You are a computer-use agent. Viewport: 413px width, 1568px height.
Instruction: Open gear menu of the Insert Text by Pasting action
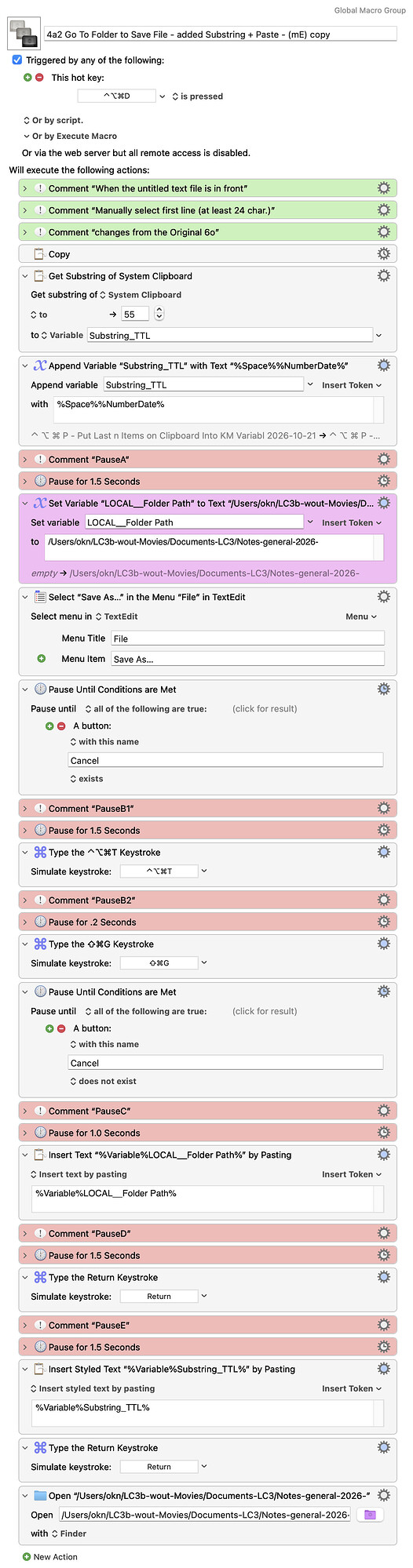click(x=384, y=1155)
